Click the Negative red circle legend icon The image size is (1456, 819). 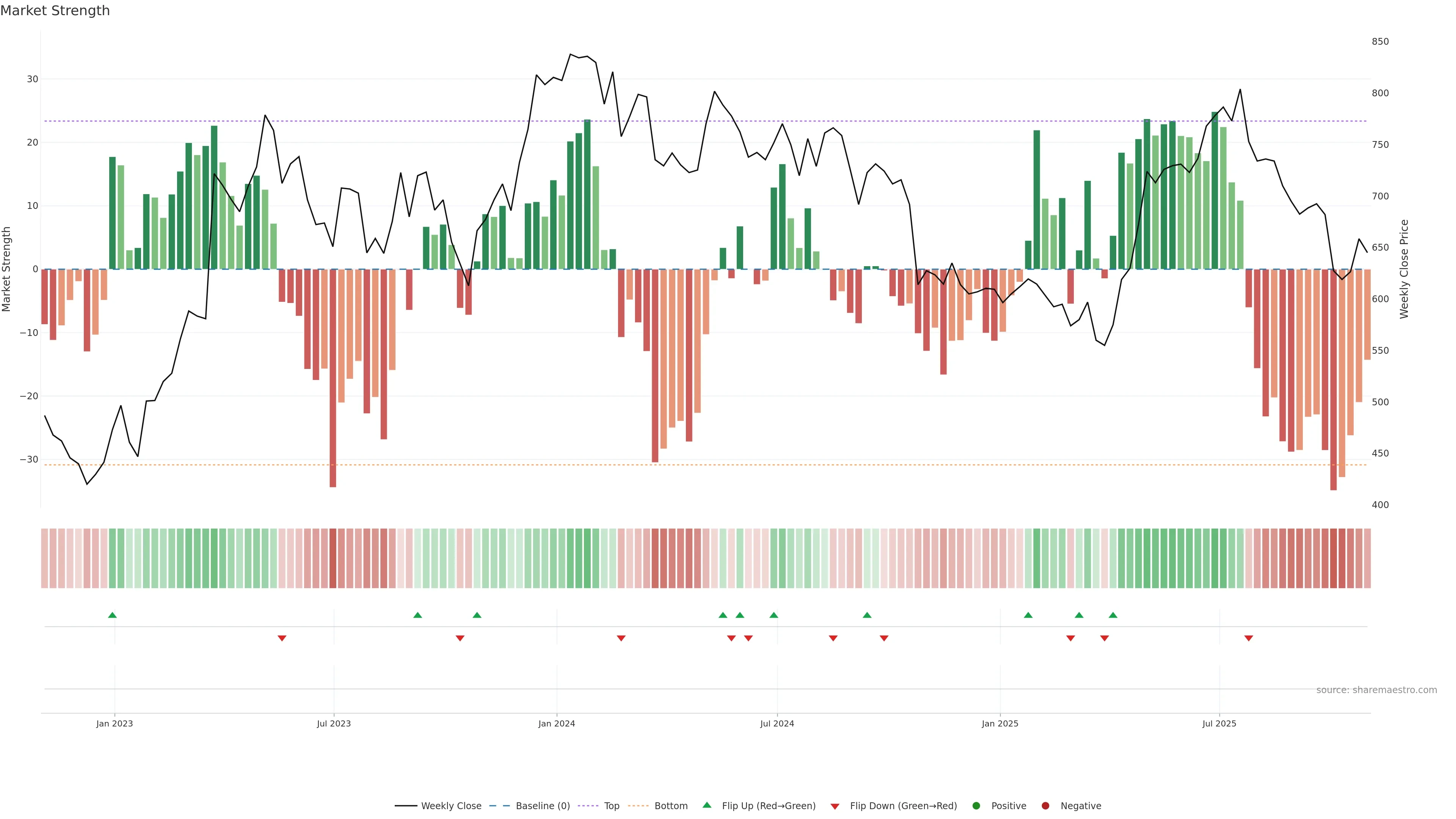[x=1045, y=806]
